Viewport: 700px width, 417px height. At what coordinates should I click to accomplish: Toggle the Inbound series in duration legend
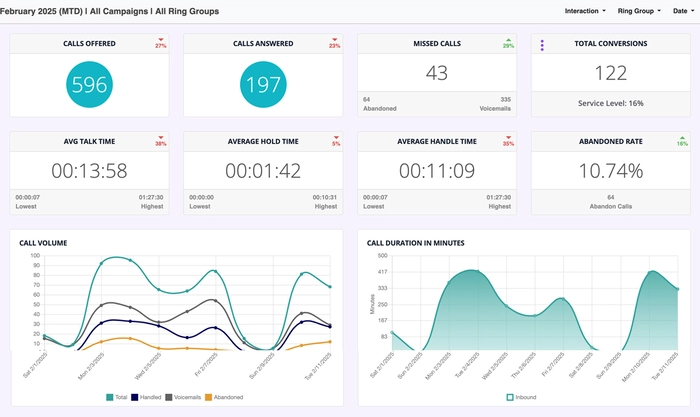[x=521, y=397]
